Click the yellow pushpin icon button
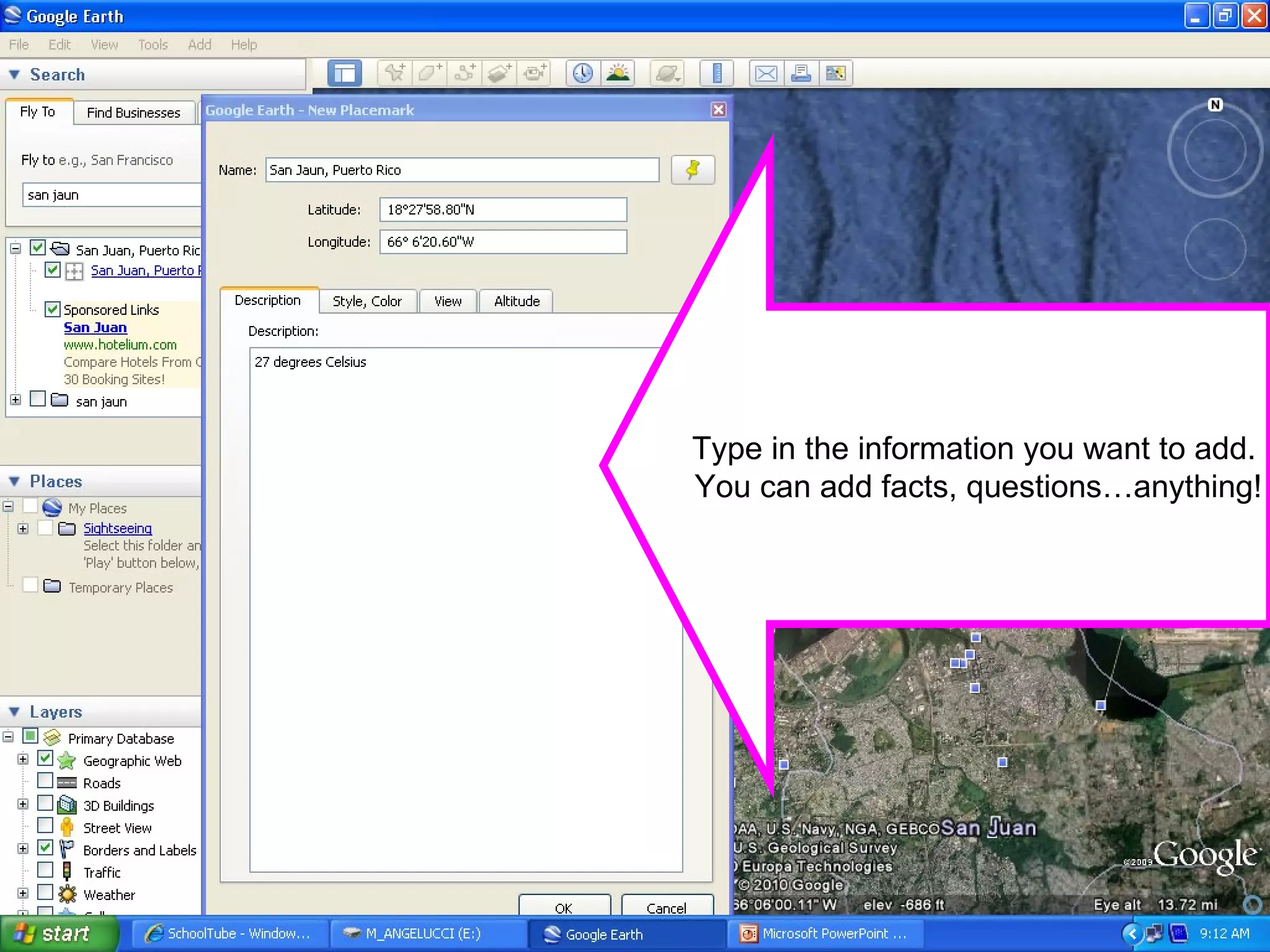This screenshot has height=952, width=1270. pyautogui.click(x=693, y=170)
